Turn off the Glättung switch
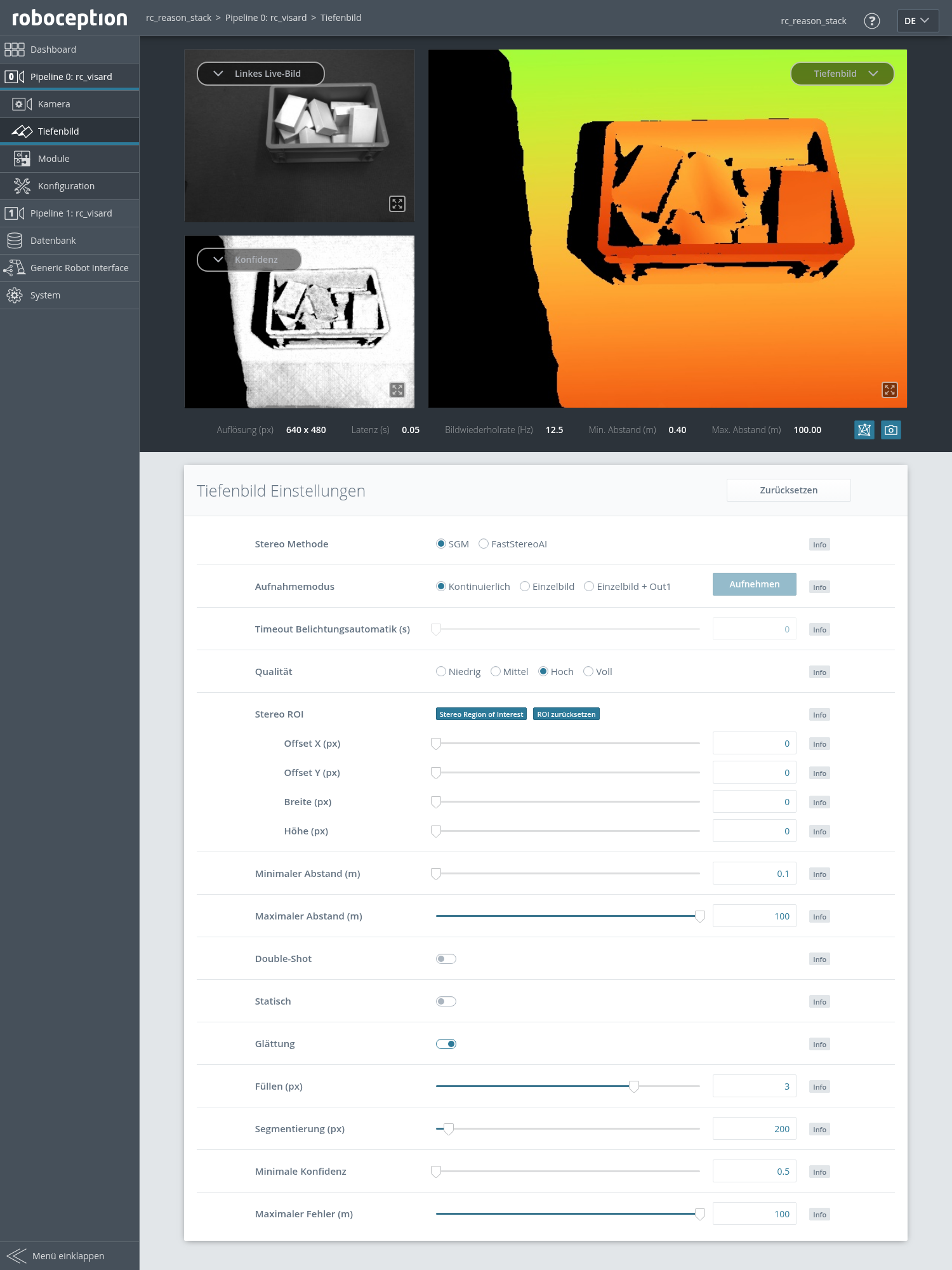 446,1044
